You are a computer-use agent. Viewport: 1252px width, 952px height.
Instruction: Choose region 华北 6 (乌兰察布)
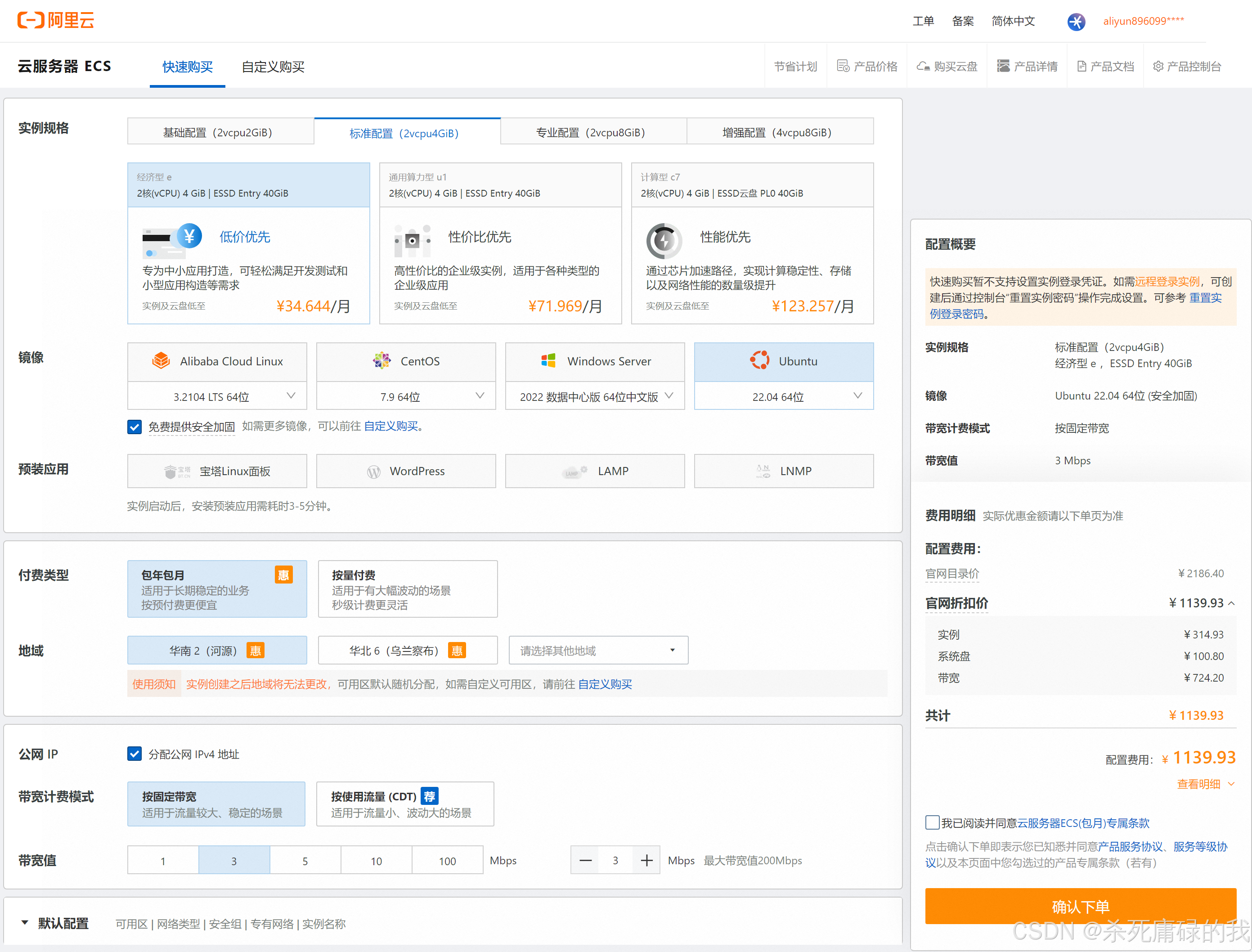pyautogui.click(x=407, y=651)
